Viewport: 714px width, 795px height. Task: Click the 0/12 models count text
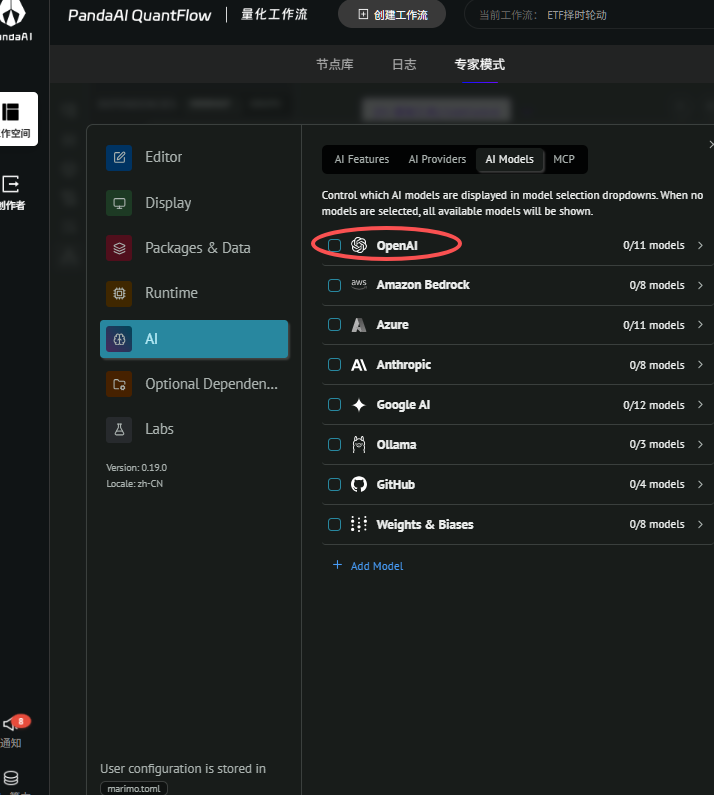654,405
